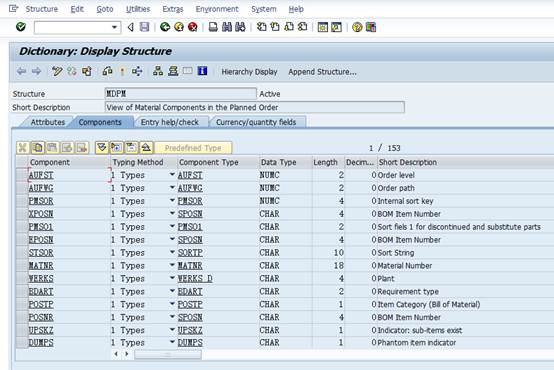Click the Display Navigation Window icon
The image size is (554, 370).
(173, 71)
